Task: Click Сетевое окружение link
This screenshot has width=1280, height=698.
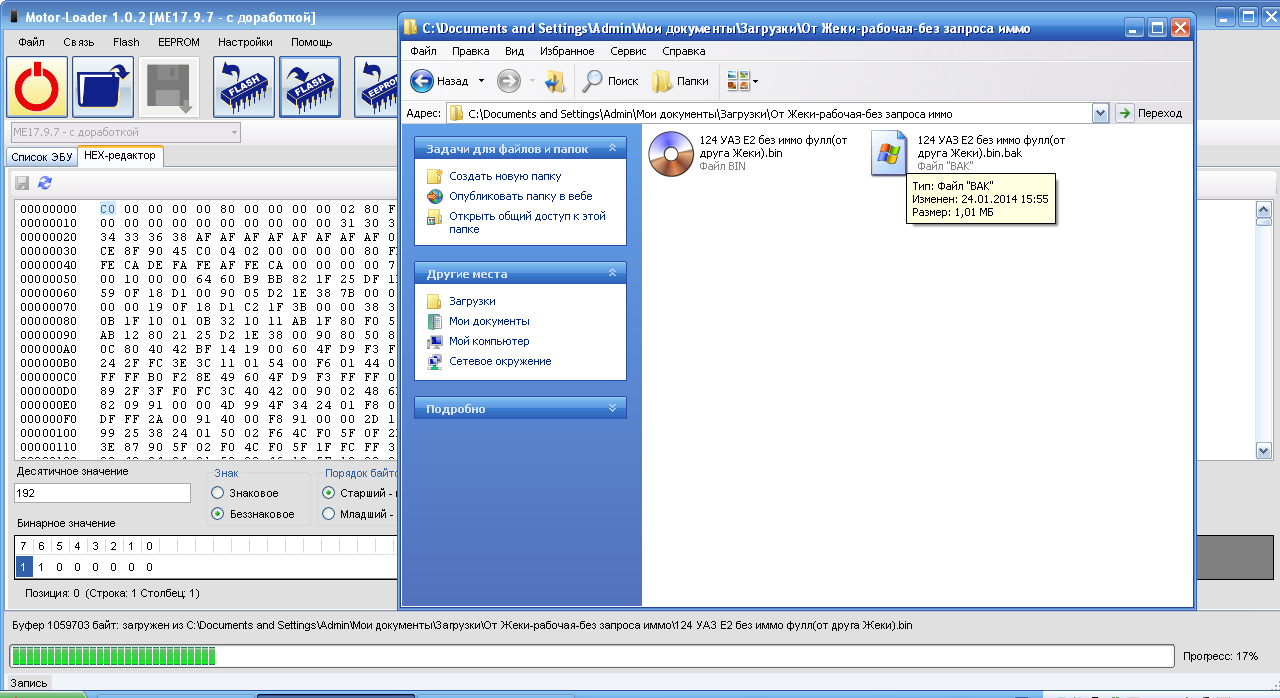Action: (x=500, y=361)
